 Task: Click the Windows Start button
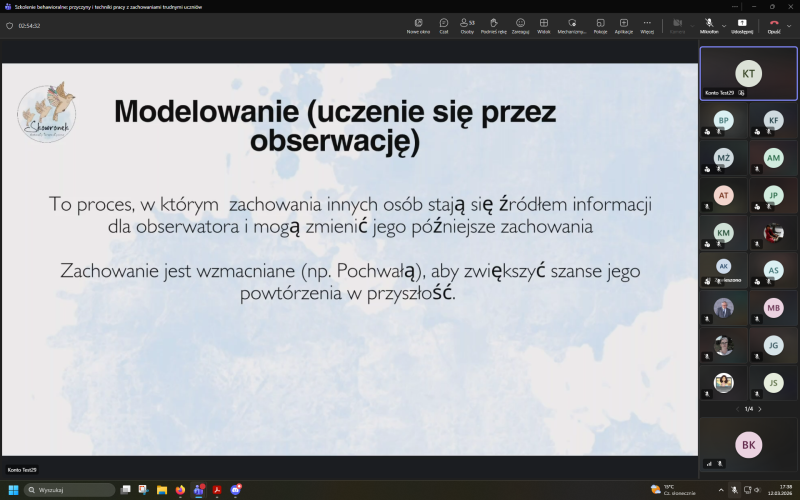tap(14, 490)
